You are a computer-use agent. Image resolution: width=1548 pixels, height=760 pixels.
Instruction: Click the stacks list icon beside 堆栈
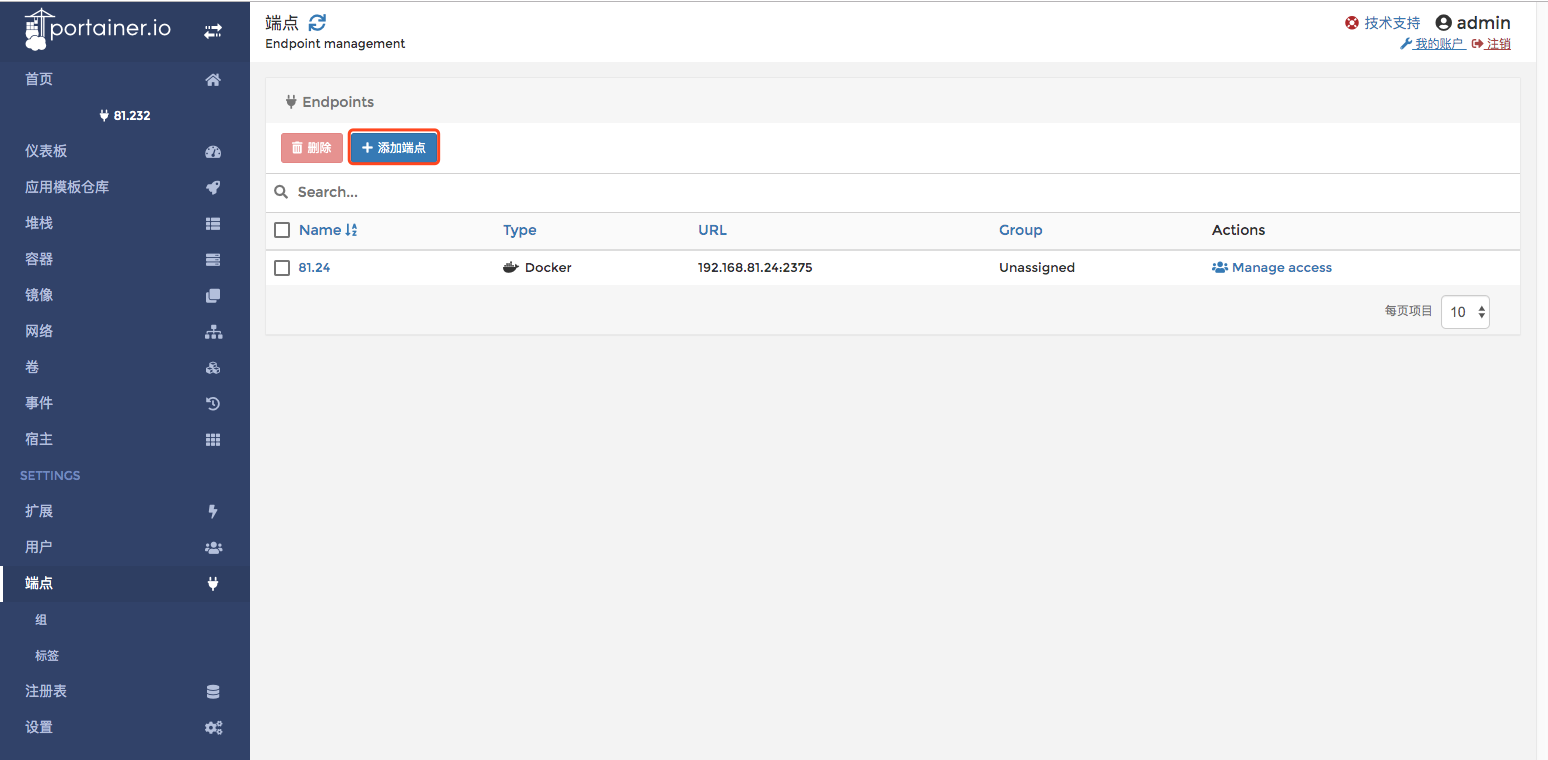click(213, 224)
